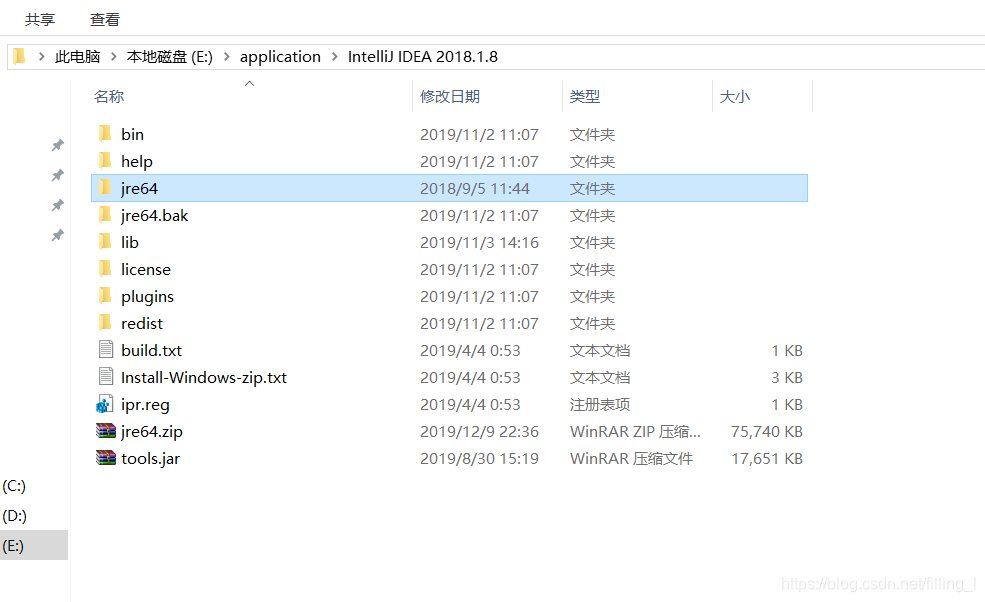
Task: Click file name bin
Action: [x=132, y=134]
